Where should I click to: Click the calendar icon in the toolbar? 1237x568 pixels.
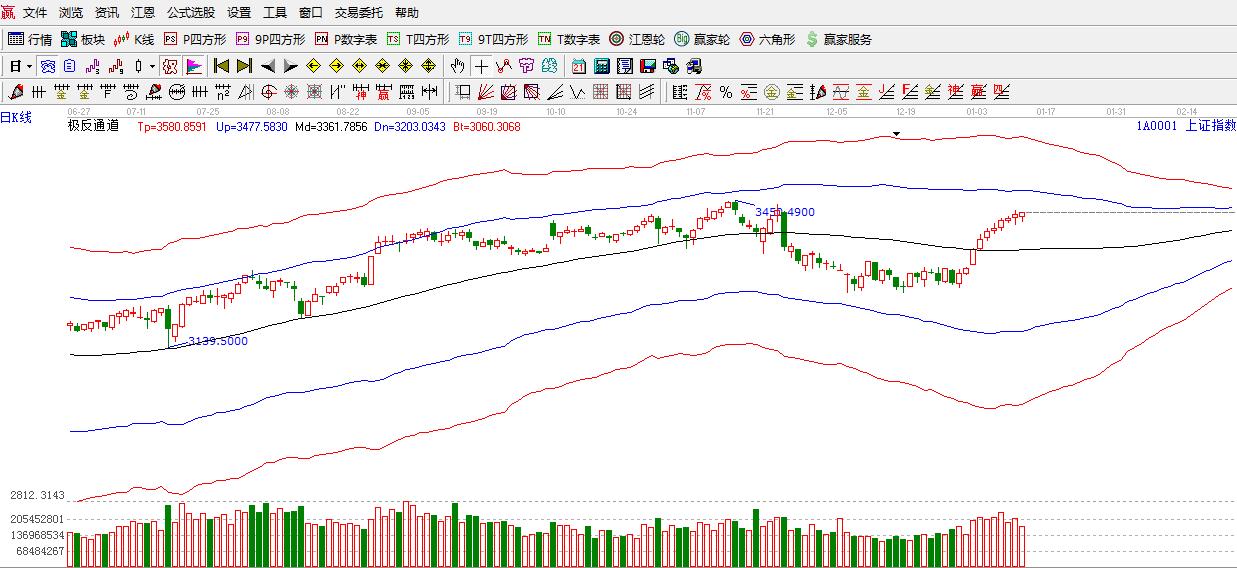579,67
